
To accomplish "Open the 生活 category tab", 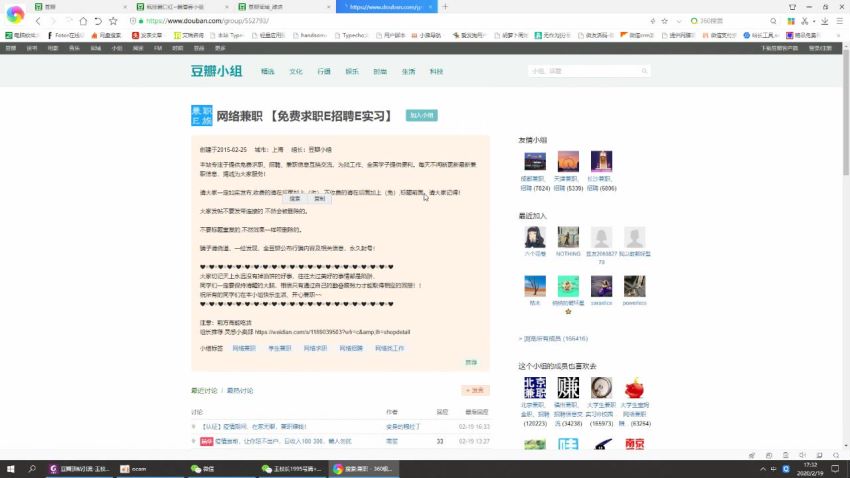I will click(408, 72).
